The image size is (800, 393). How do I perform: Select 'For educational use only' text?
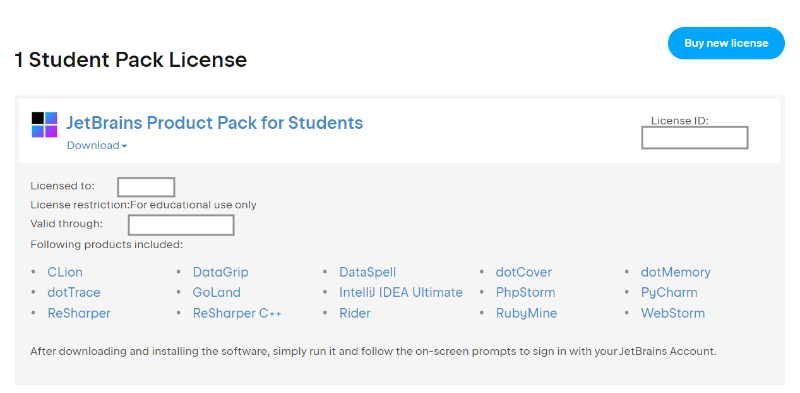pyautogui.click(x=193, y=205)
